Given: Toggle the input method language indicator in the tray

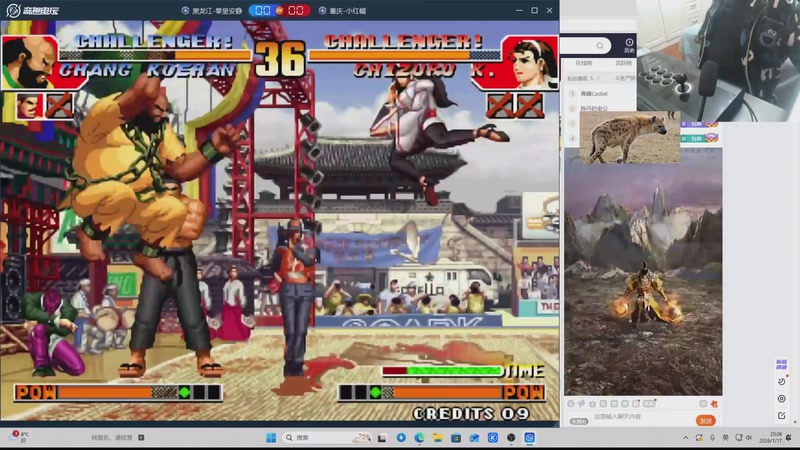Looking at the screenshot, I should pyautogui.click(x=726, y=438).
